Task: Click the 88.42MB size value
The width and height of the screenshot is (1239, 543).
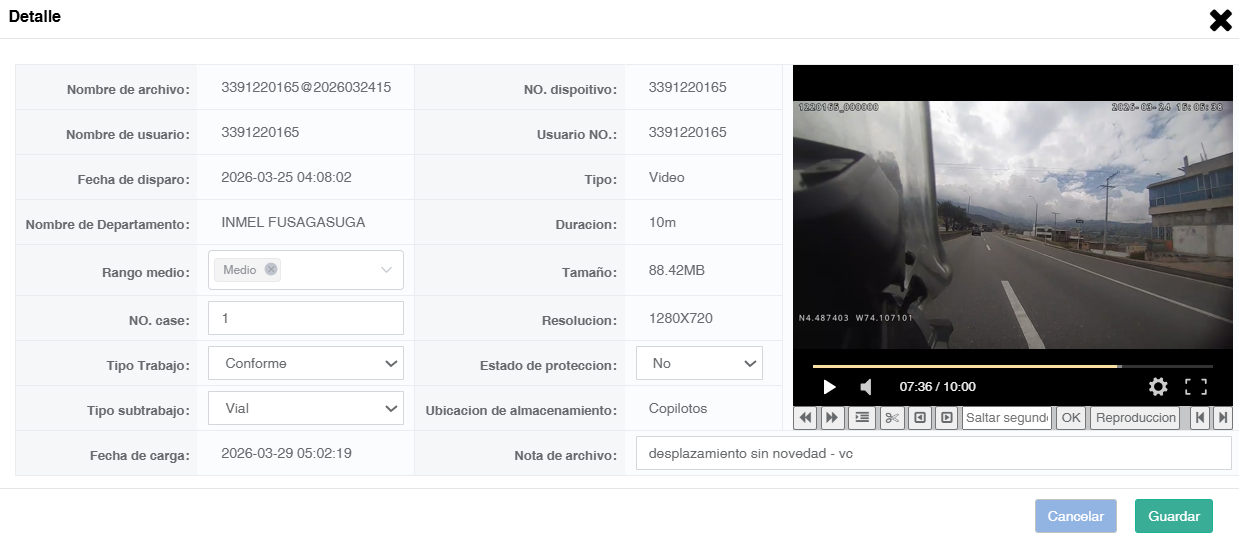Action: (679, 271)
